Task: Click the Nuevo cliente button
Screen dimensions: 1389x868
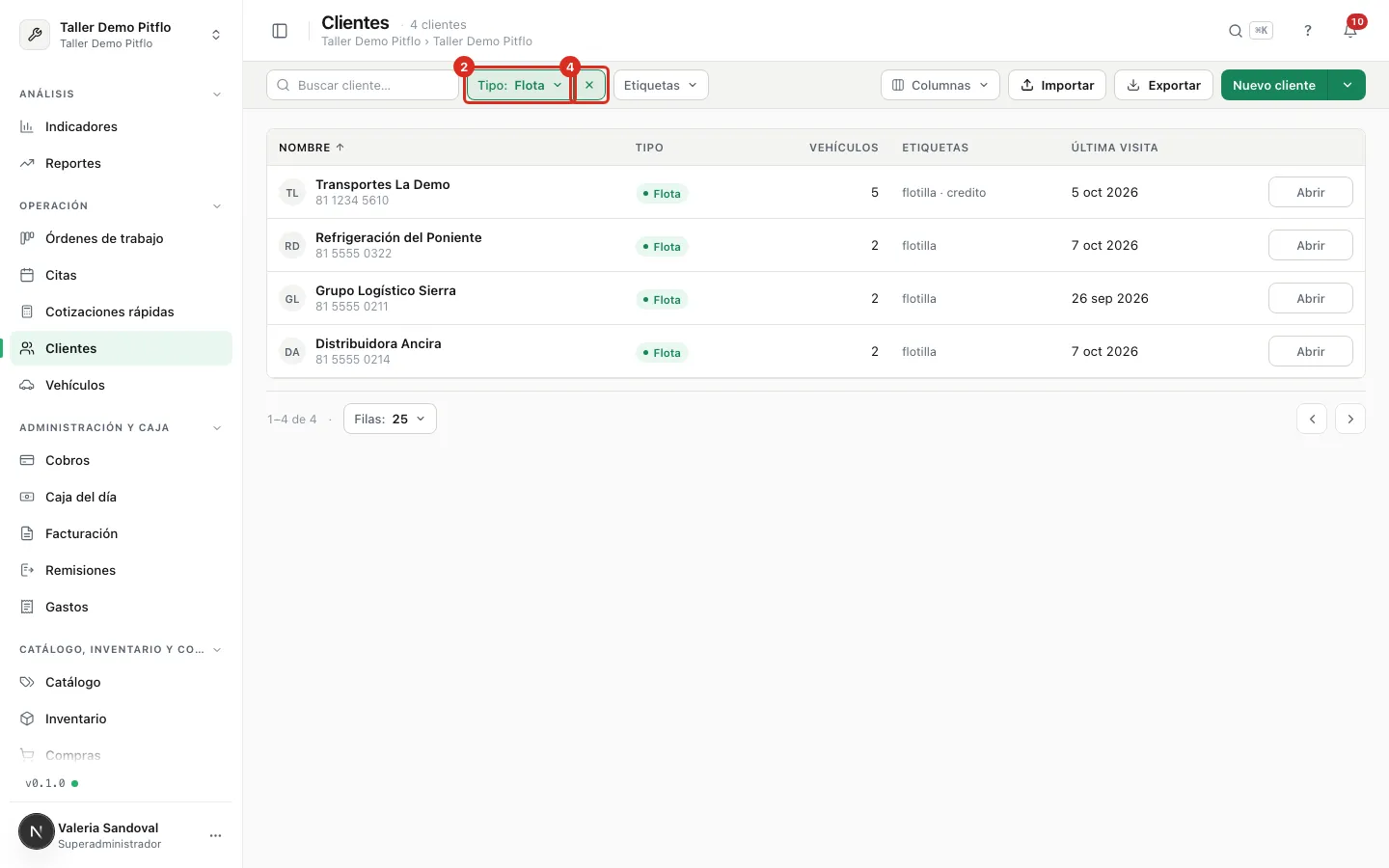Action: point(1274,85)
